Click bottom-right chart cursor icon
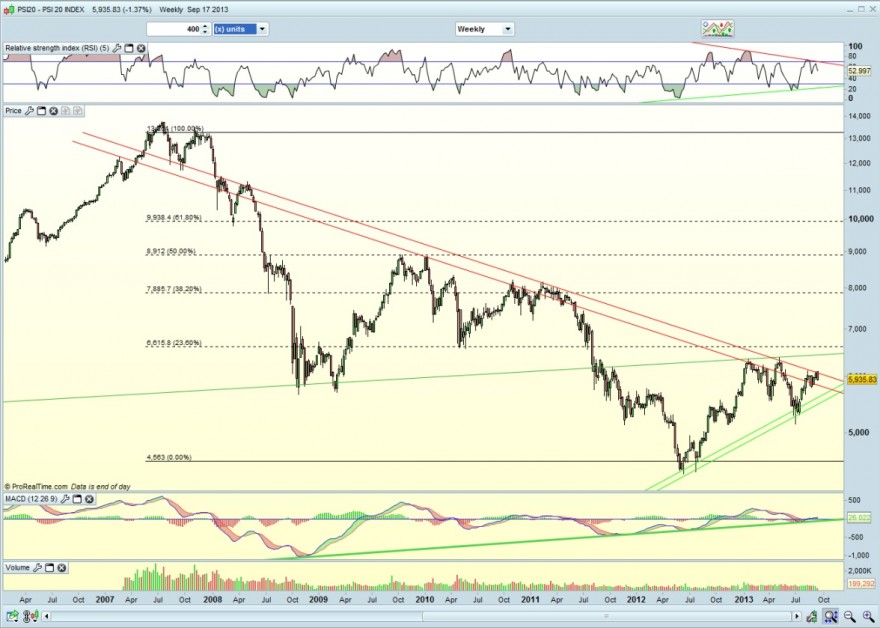Viewport: 880px width, 628px height. click(x=812, y=616)
